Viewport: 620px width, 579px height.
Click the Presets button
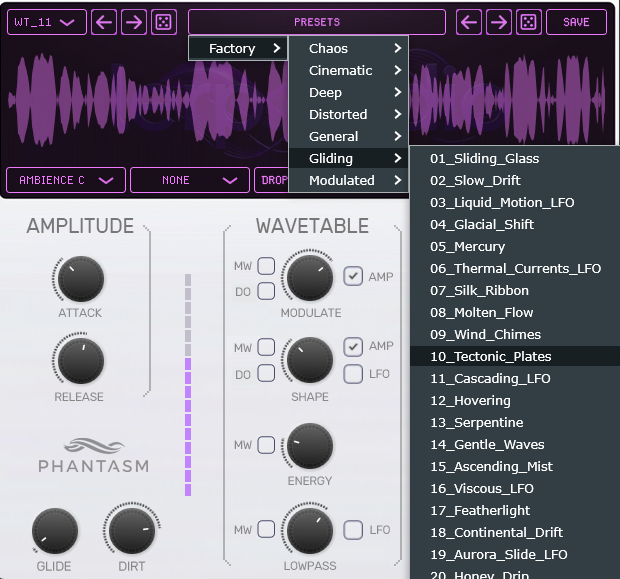(316, 22)
